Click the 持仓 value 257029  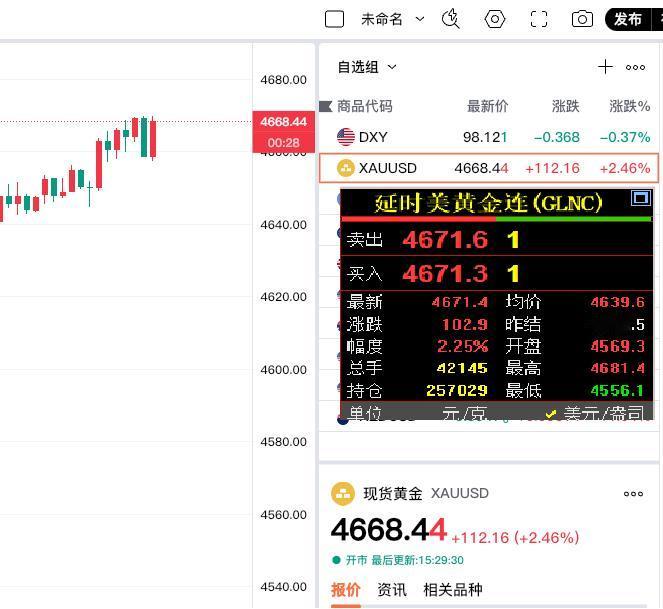[x=457, y=390]
